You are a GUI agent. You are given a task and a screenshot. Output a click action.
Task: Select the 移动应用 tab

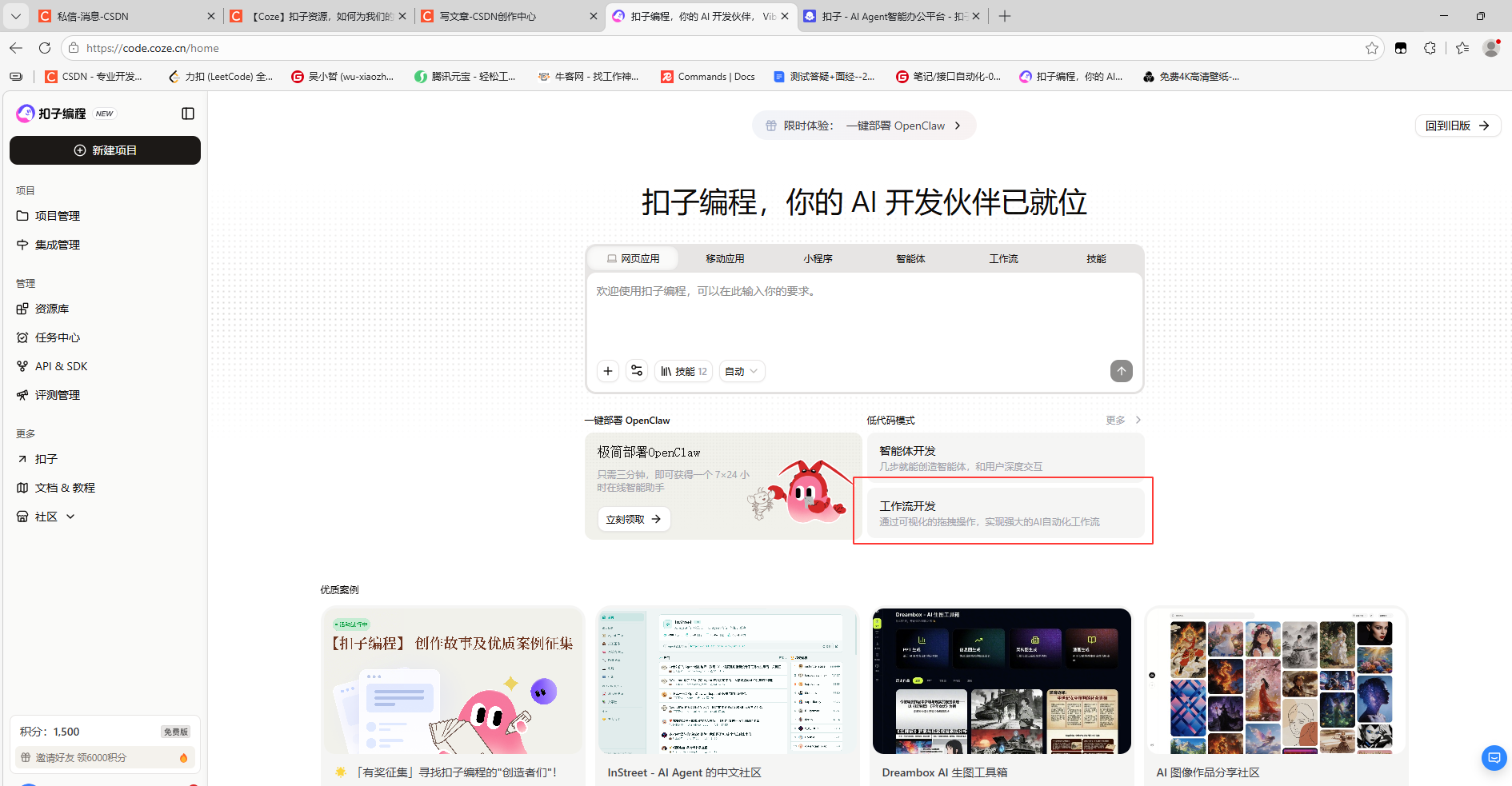(725, 258)
